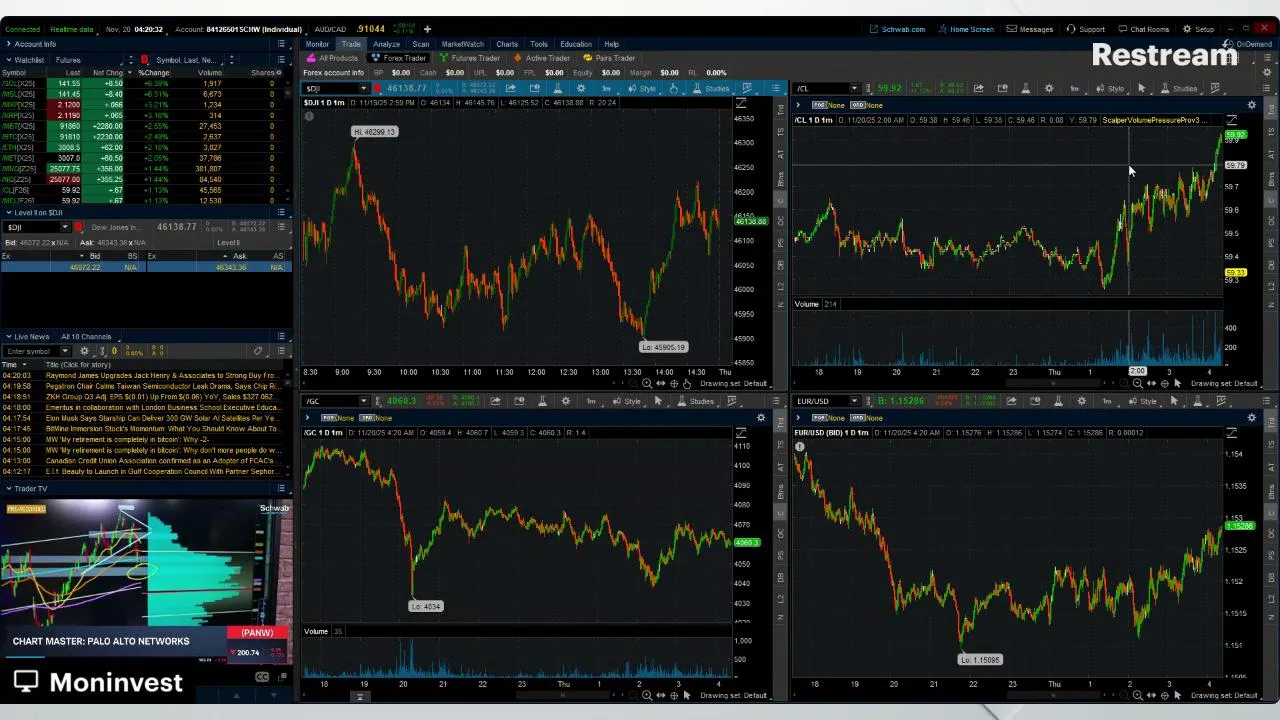Sort watchlist by %Change column
Image resolution: width=1280 pixels, height=720 pixels.
[x=155, y=73]
